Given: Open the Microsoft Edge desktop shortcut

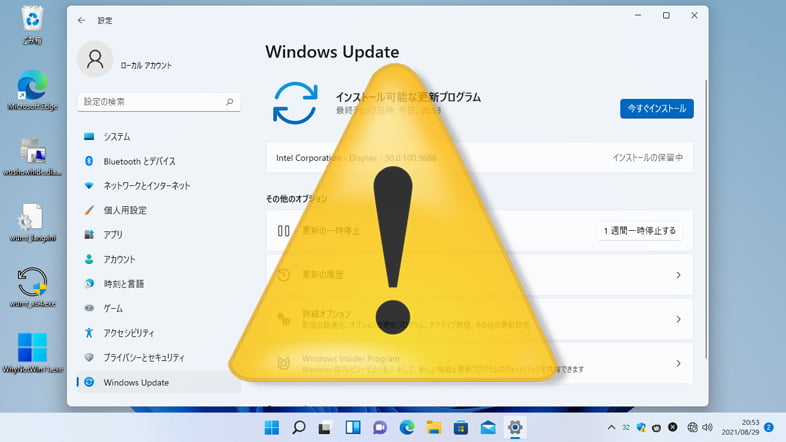Looking at the screenshot, I should [x=33, y=91].
